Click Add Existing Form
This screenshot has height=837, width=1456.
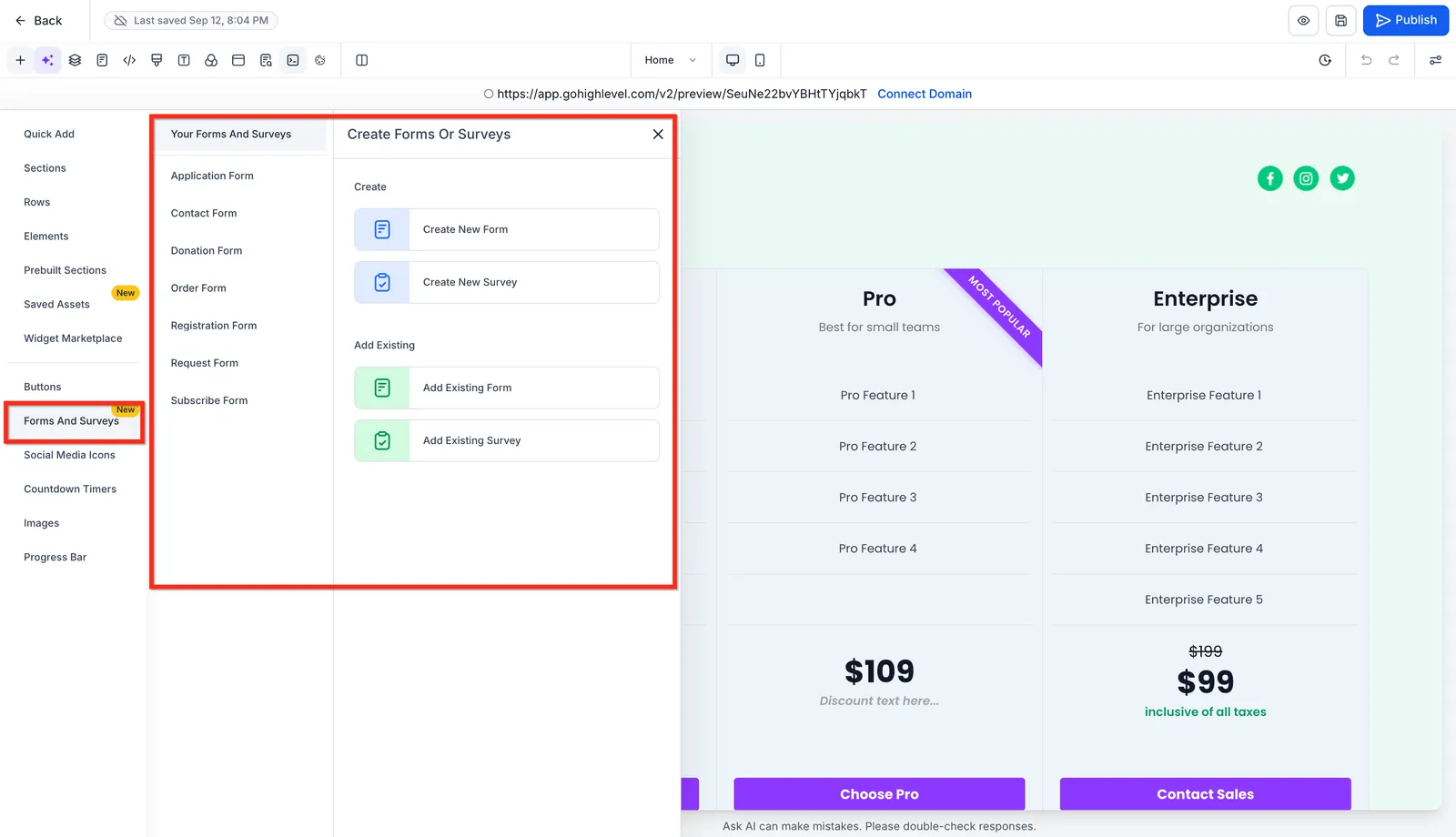[507, 388]
